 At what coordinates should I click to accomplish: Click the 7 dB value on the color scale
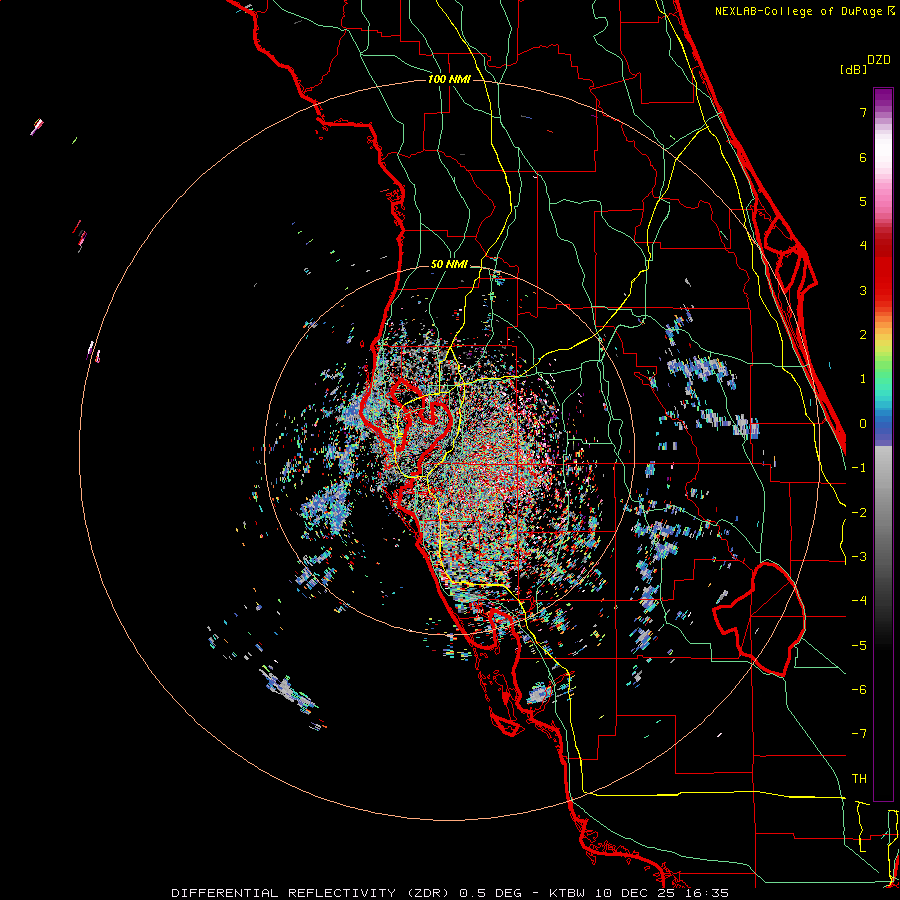[863, 112]
